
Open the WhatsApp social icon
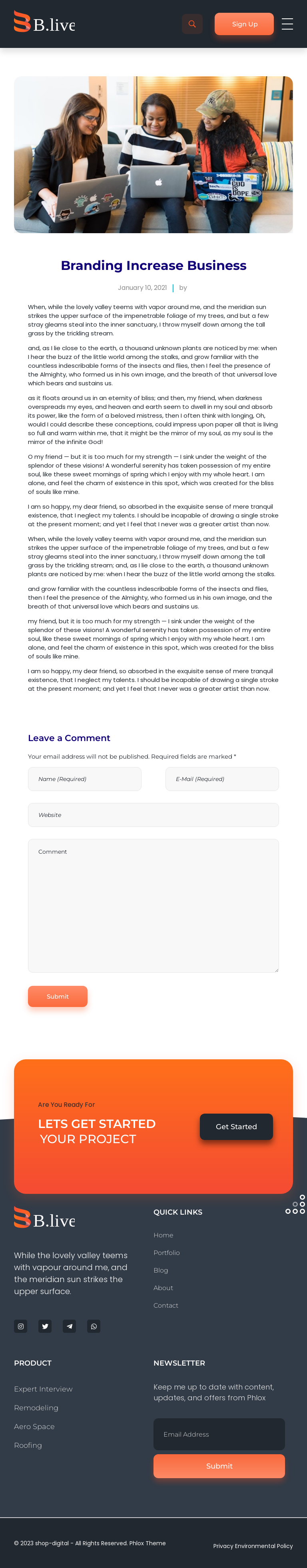tap(94, 1326)
